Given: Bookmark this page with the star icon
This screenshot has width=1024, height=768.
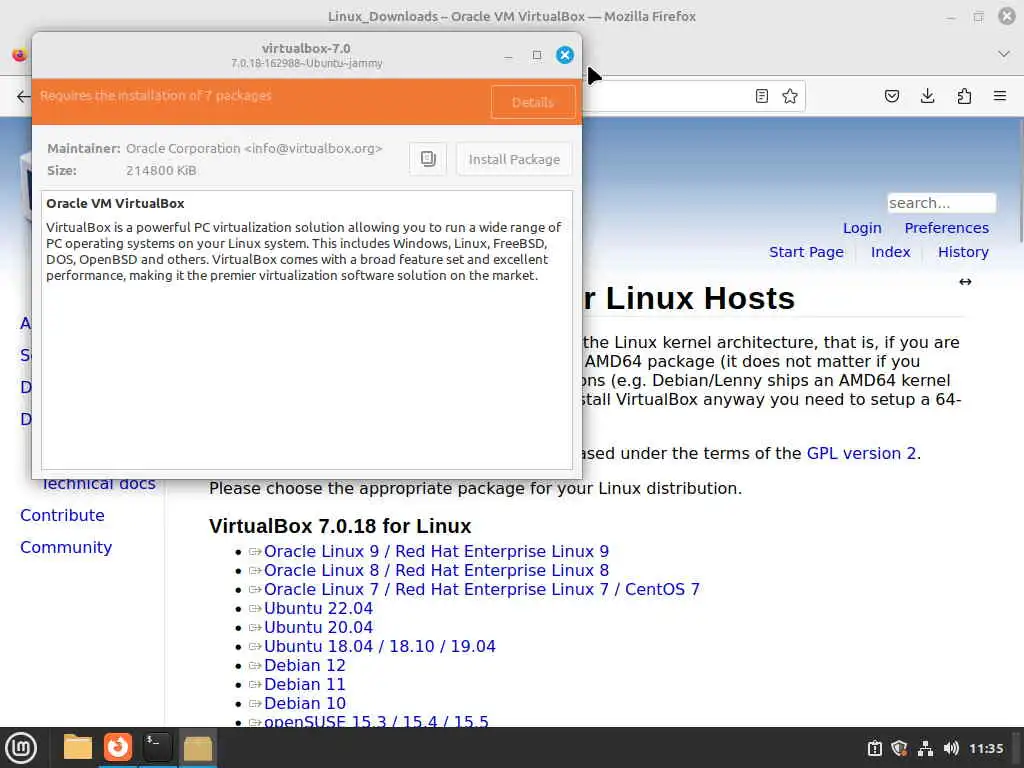Looking at the screenshot, I should (x=790, y=96).
